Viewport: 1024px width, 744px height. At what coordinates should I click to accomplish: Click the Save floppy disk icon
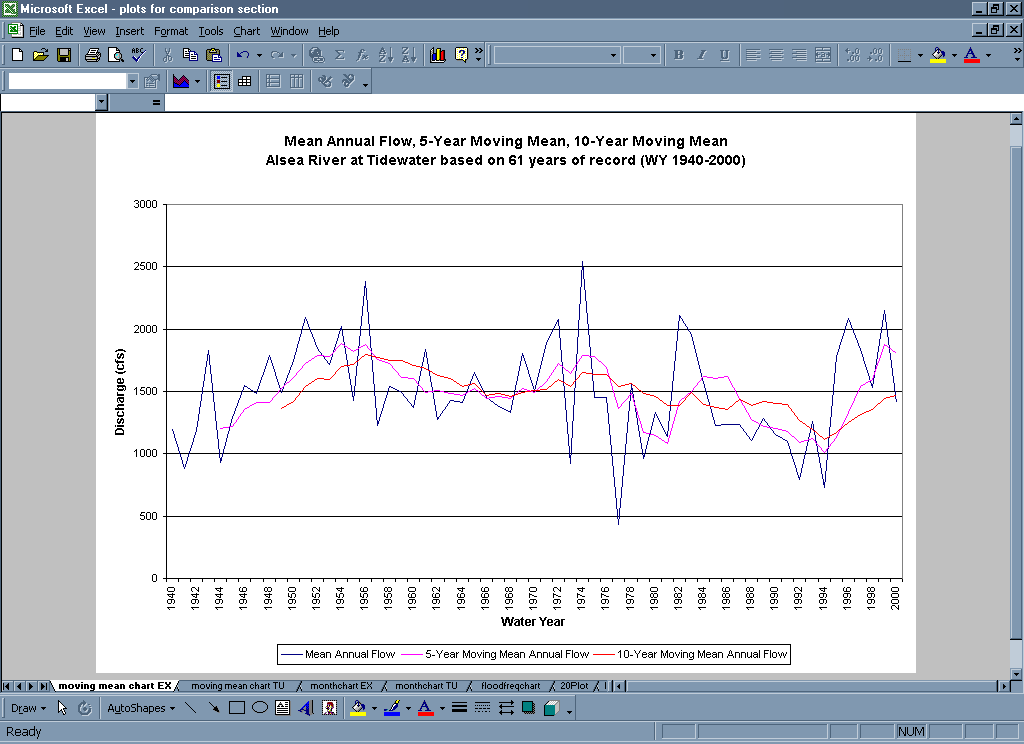point(64,55)
